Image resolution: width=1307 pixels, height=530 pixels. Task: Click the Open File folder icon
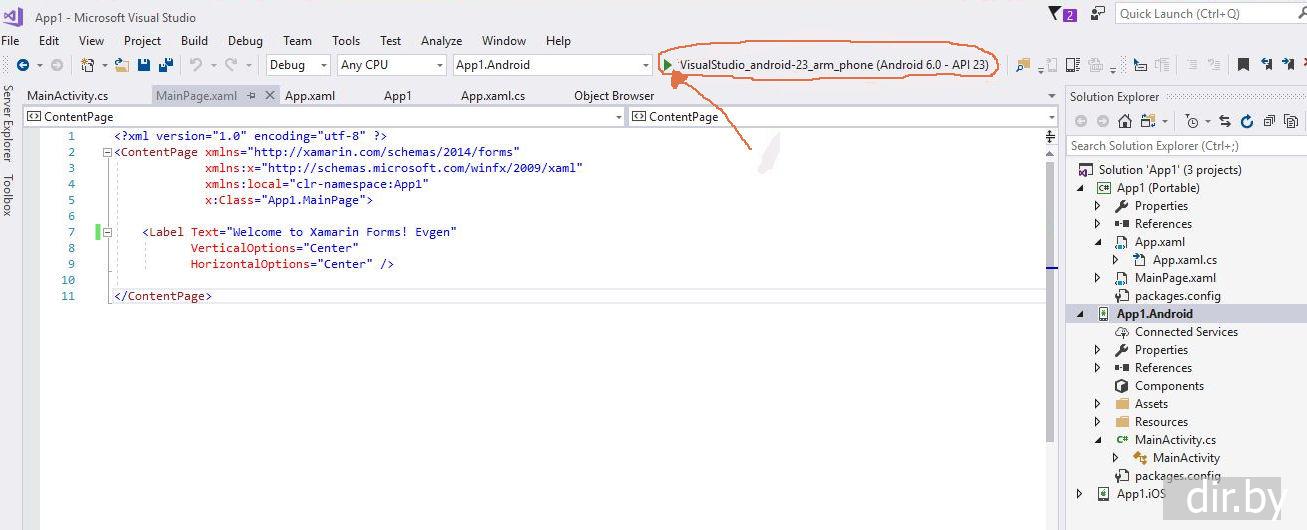(121, 65)
